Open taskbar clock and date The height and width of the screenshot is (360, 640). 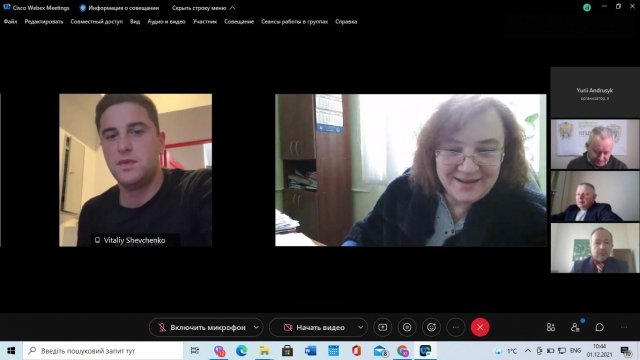pos(600,351)
